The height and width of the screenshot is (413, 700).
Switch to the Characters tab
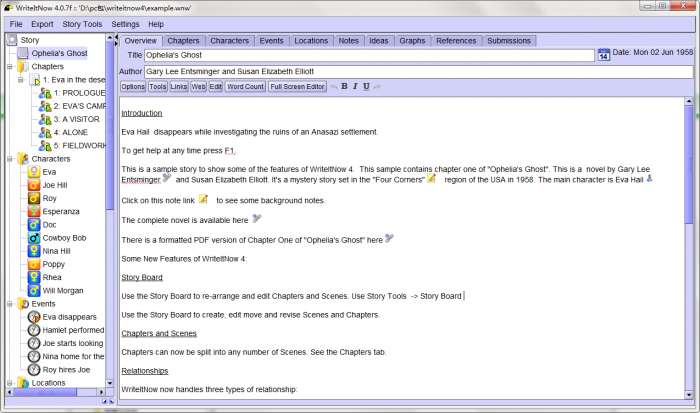coord(229,41)
